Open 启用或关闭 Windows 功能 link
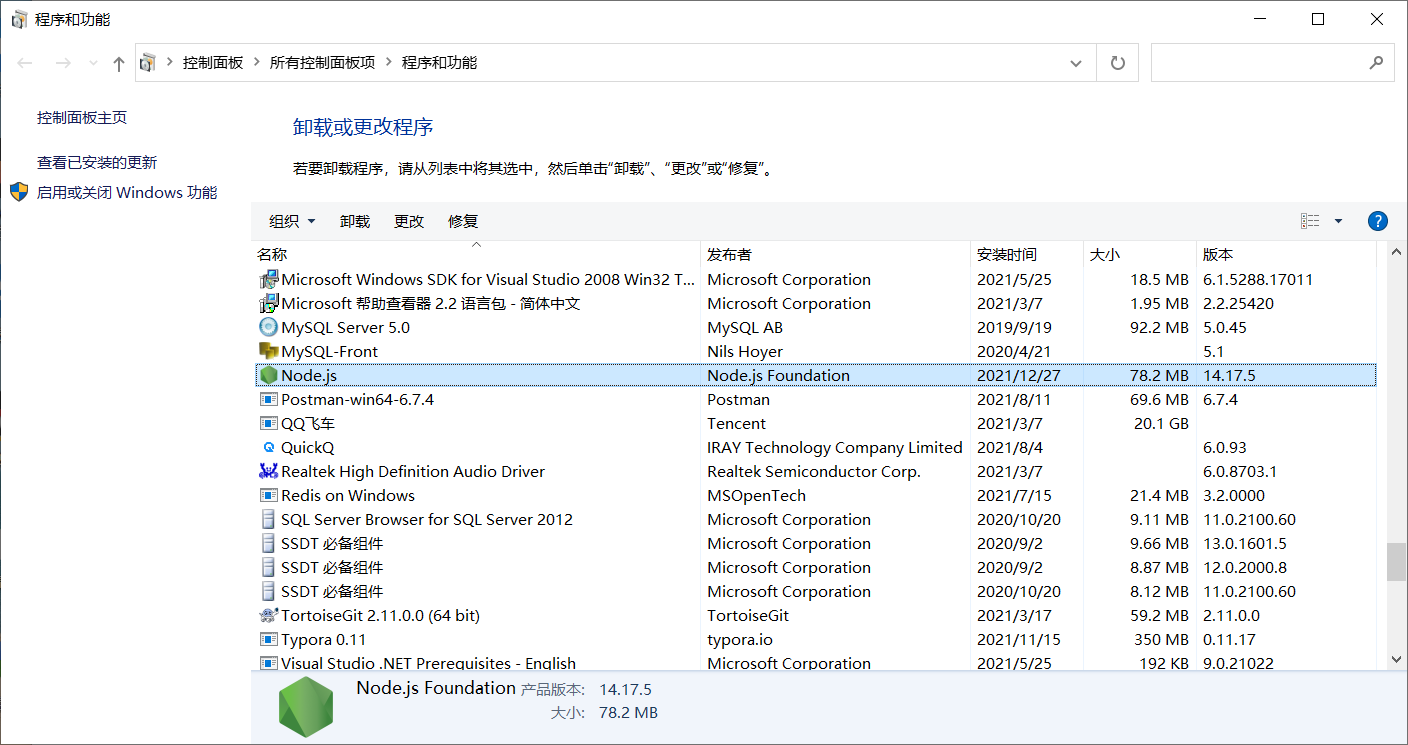Image resolution: width=1408 pixels, height=745 pixels. click(127, 192)
